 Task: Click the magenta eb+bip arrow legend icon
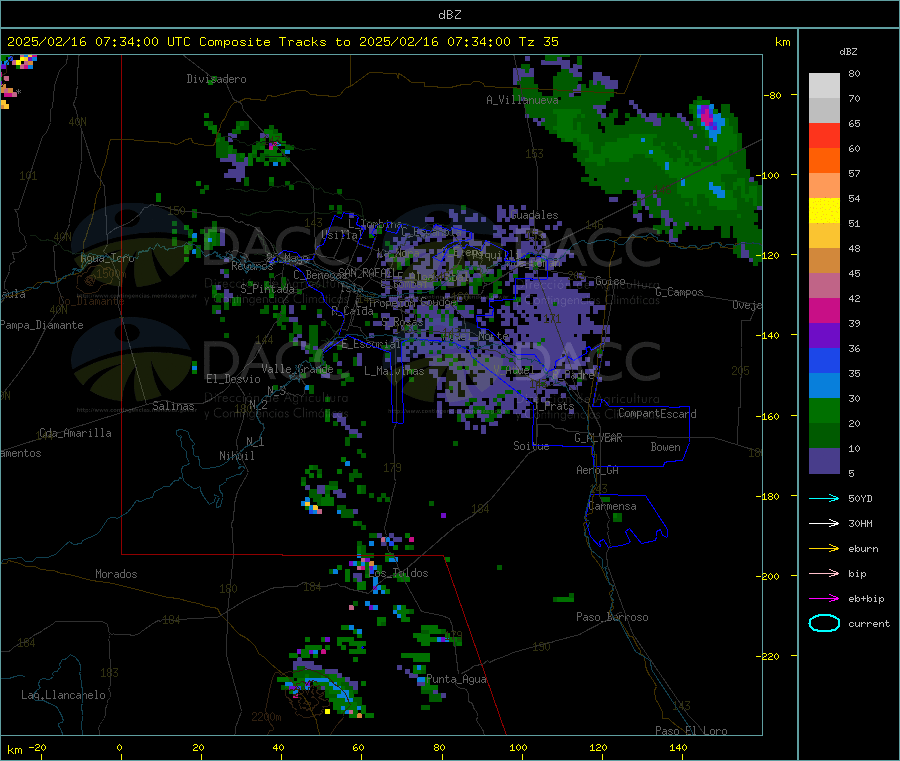pyautogui.click(x=824, y=598)
